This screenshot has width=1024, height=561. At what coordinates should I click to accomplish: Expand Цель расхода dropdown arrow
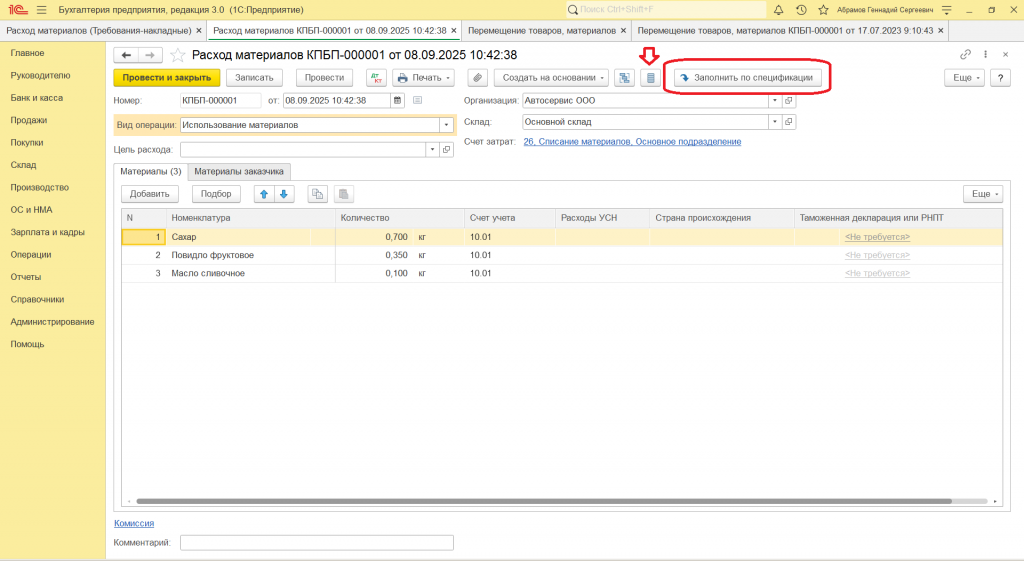(x=432, y=150)
